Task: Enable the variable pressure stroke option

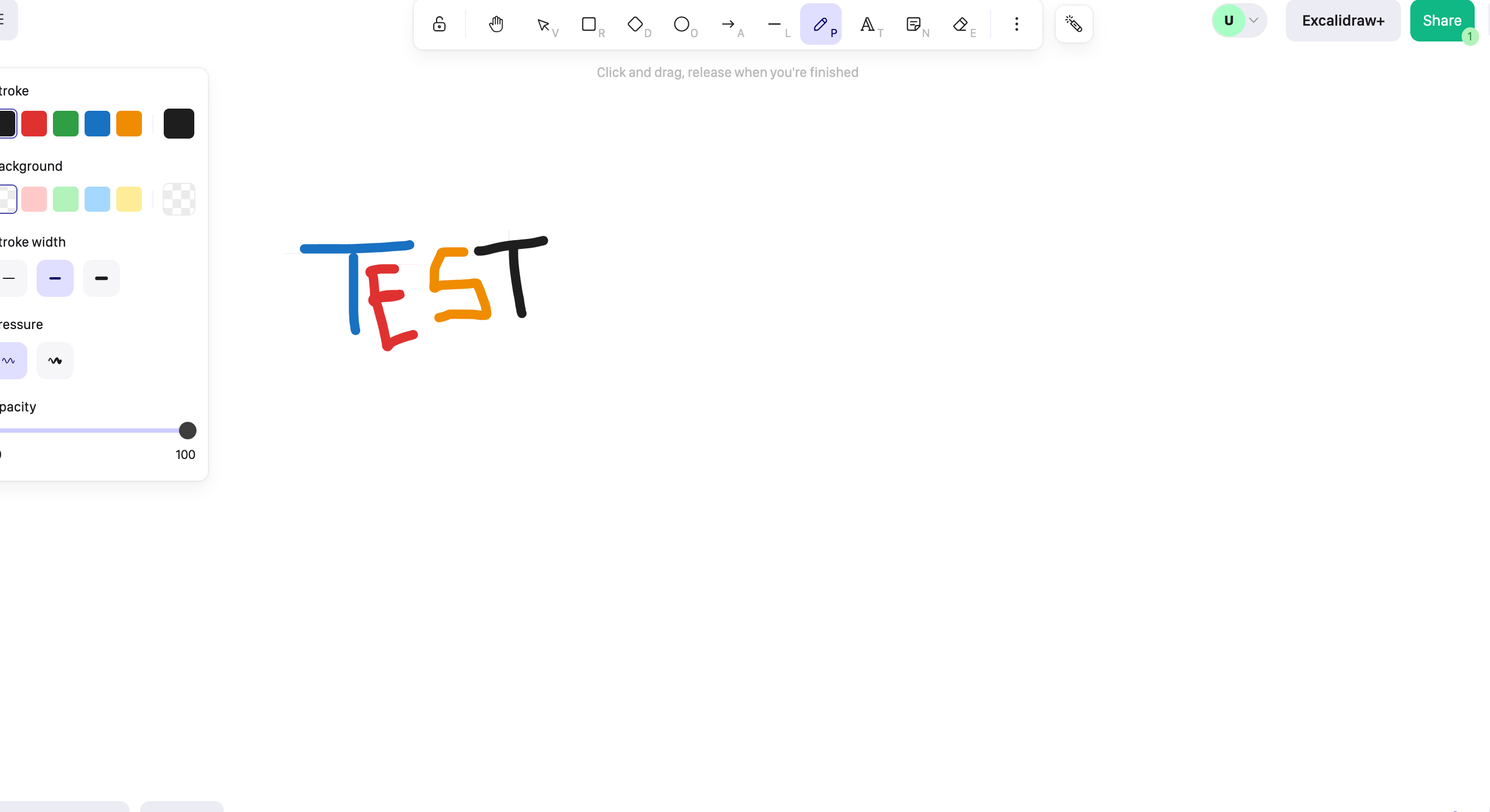Action: 55,361
